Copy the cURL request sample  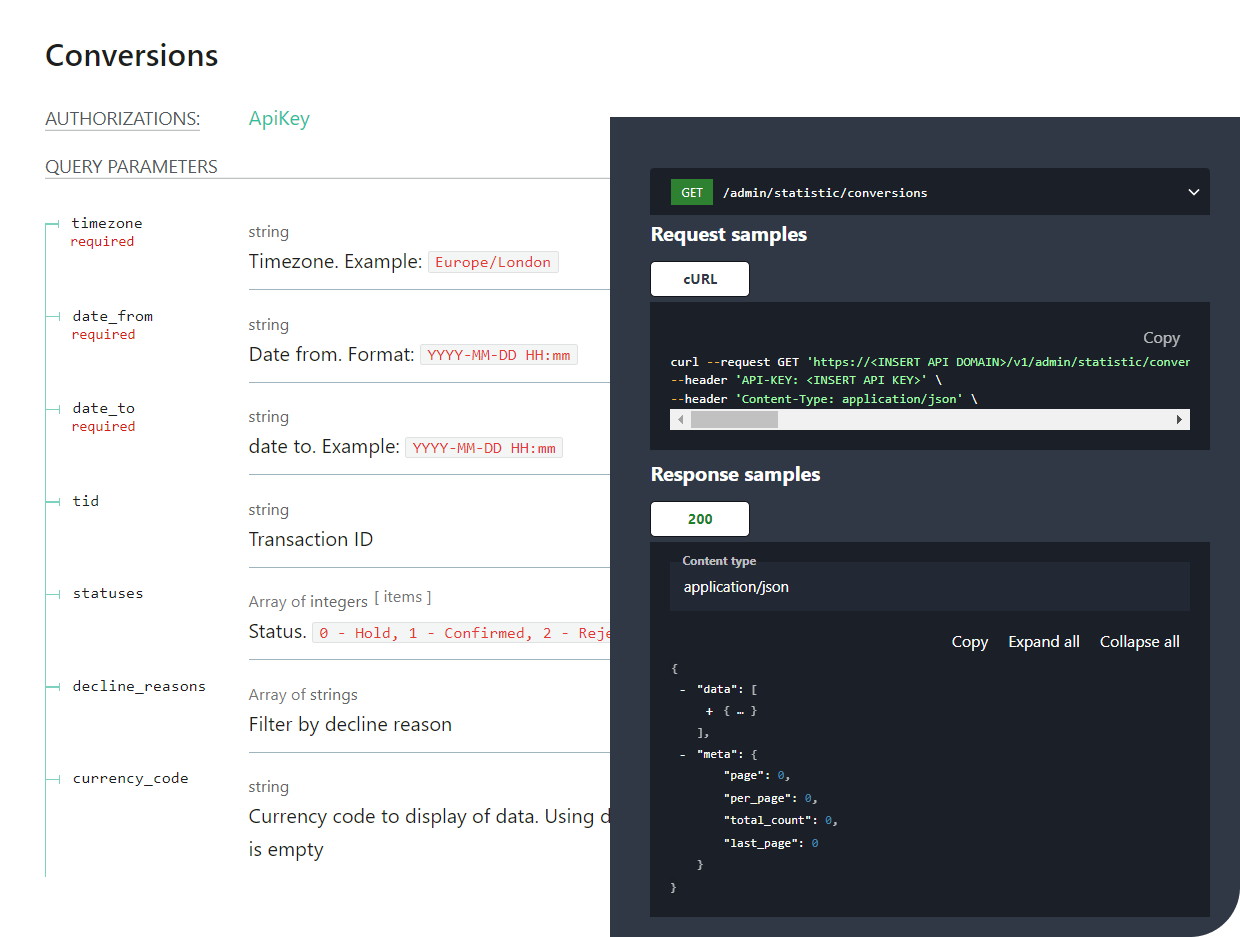click(x=1161, y=338)
